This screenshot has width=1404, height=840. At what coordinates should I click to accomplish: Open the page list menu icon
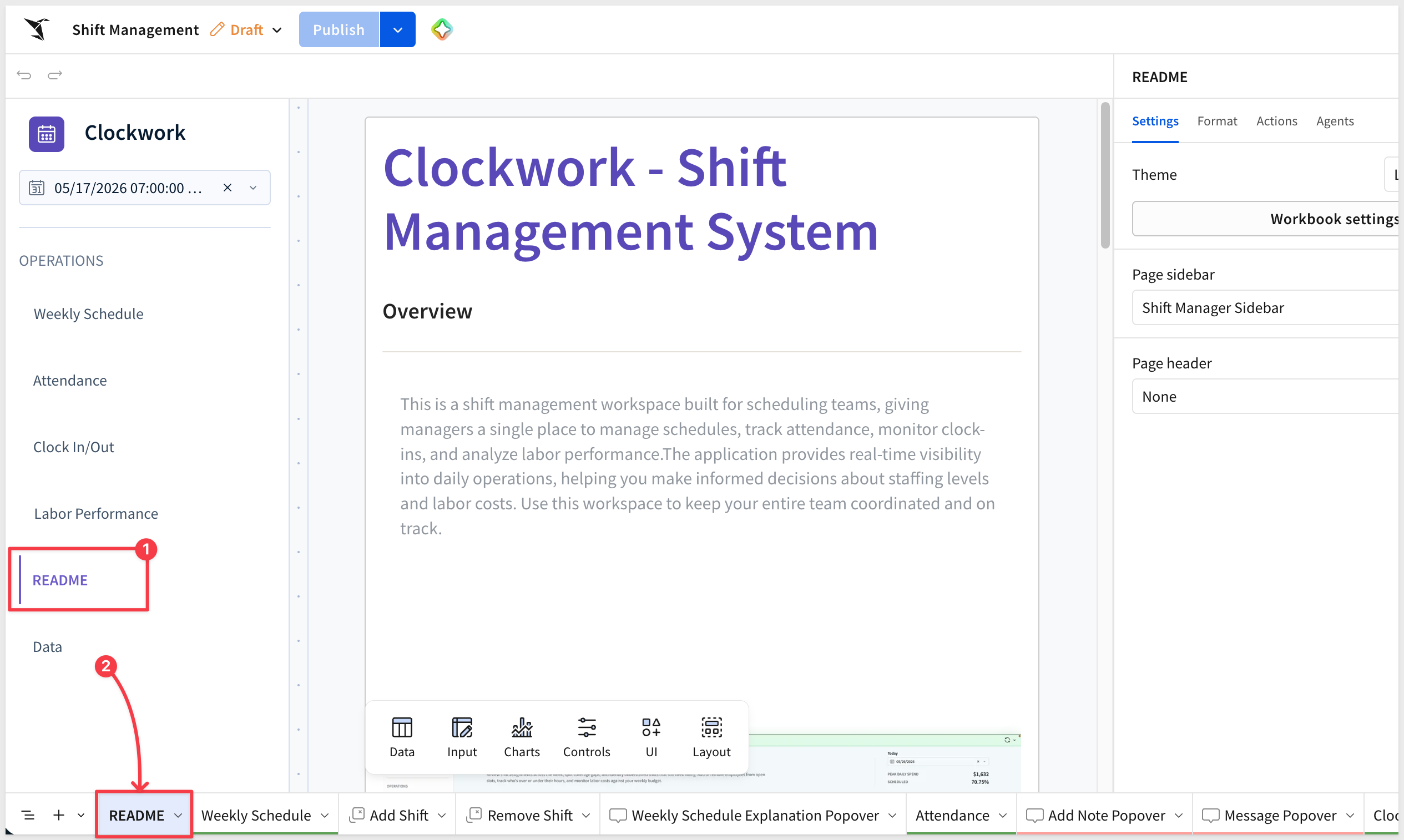28,815
